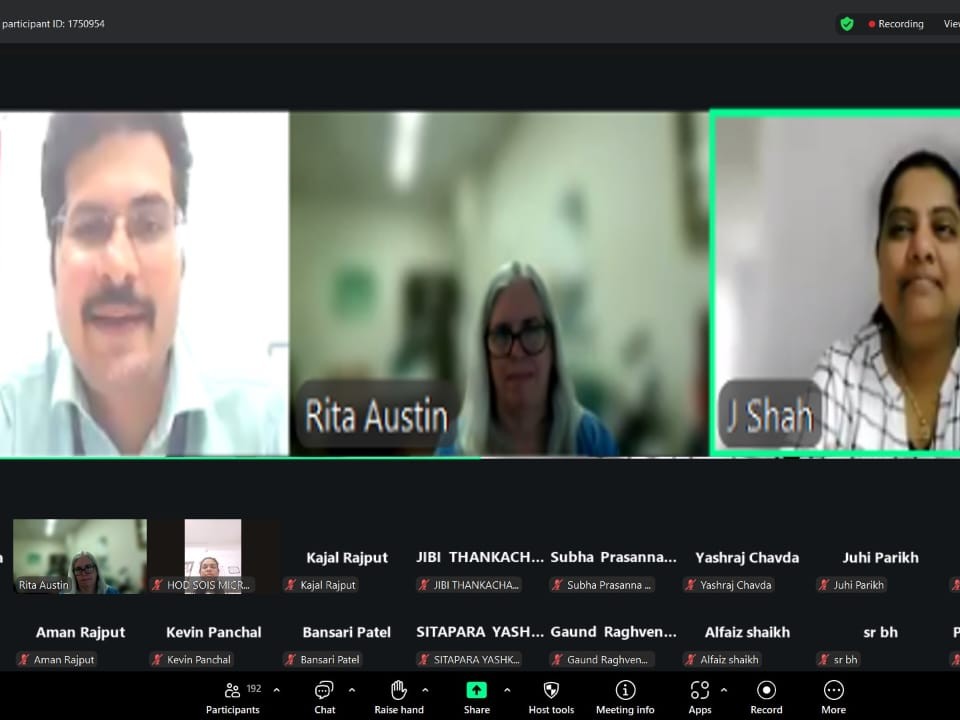This screenshot has height=720, width=960.
Task: Expand the chevron next to Share
Action: [x=507, y=690]
